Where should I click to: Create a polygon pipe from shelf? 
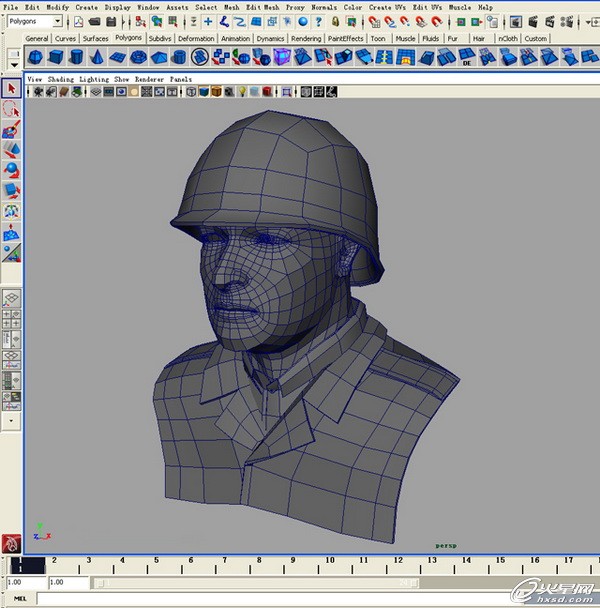pyautogui.click(x=179, y=57)
